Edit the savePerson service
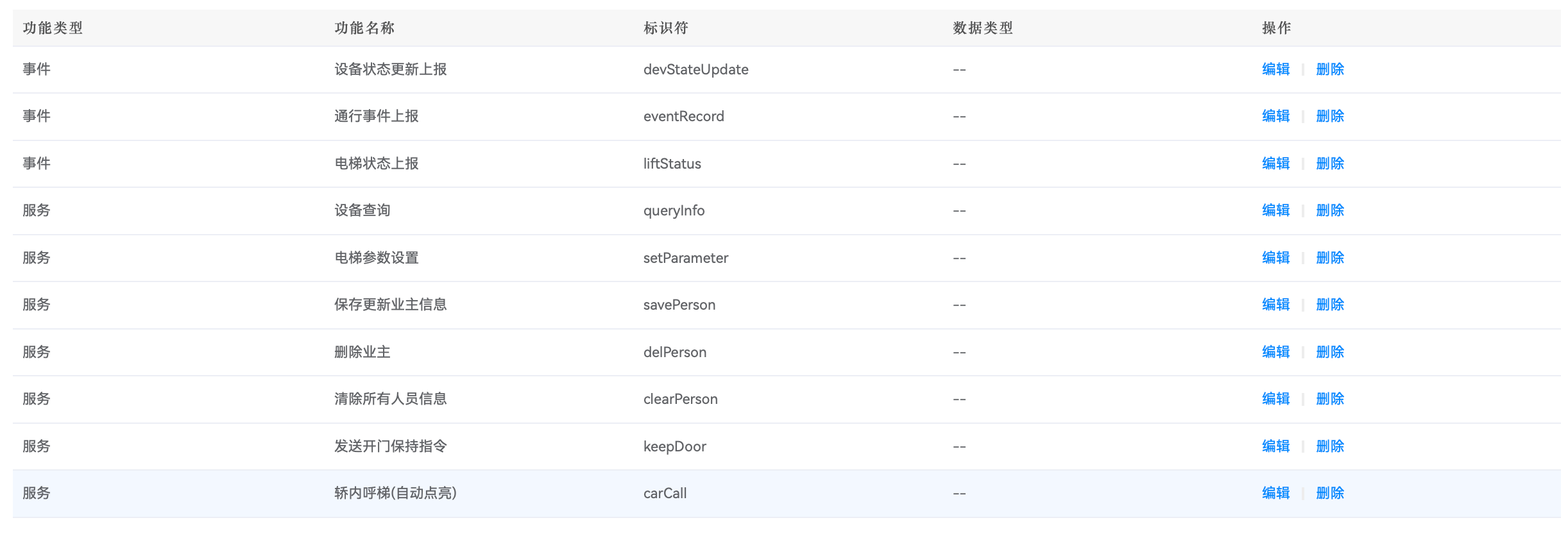The height and width of the screenshot is (536, 1568). coord(1275,305)
